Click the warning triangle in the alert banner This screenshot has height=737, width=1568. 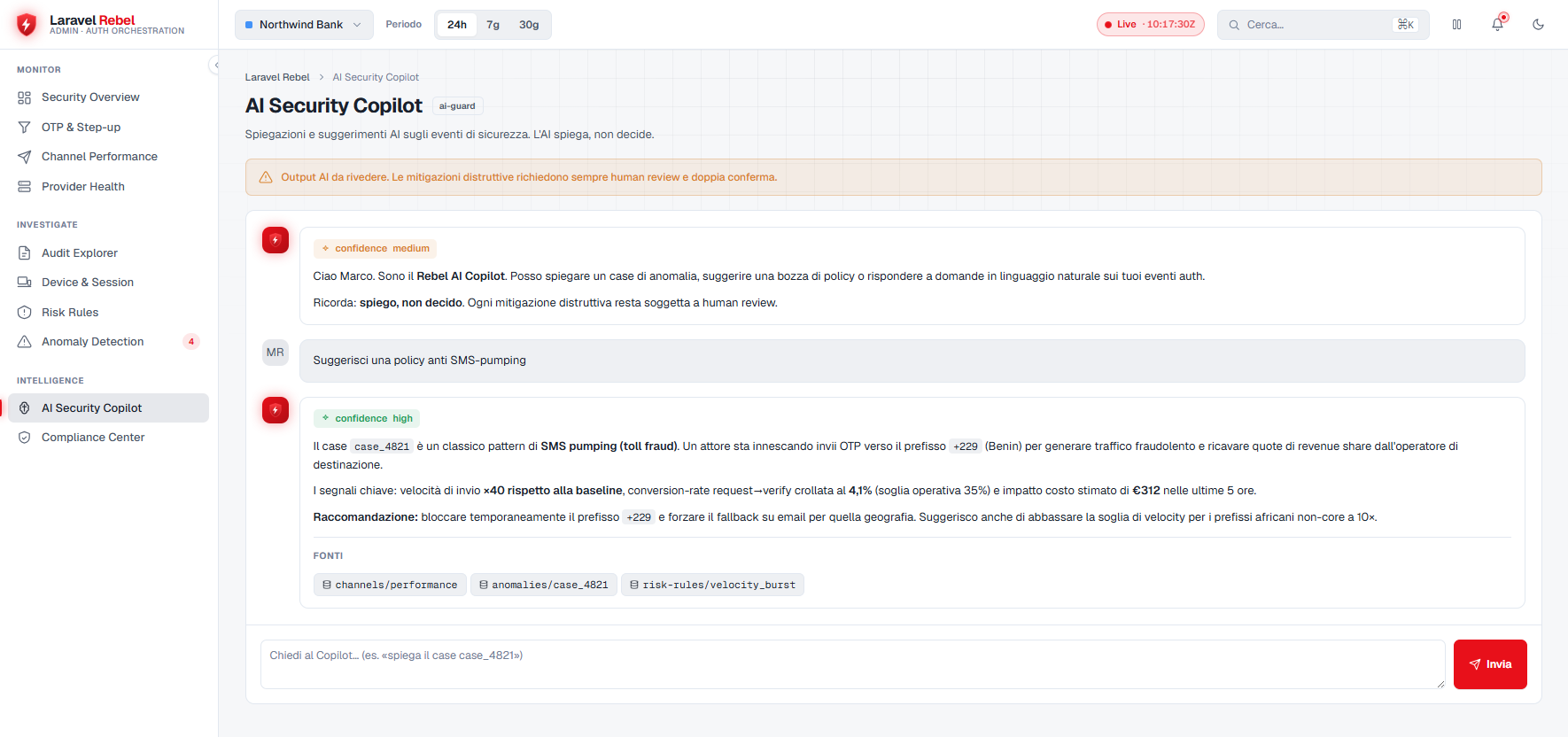[266, 178]
